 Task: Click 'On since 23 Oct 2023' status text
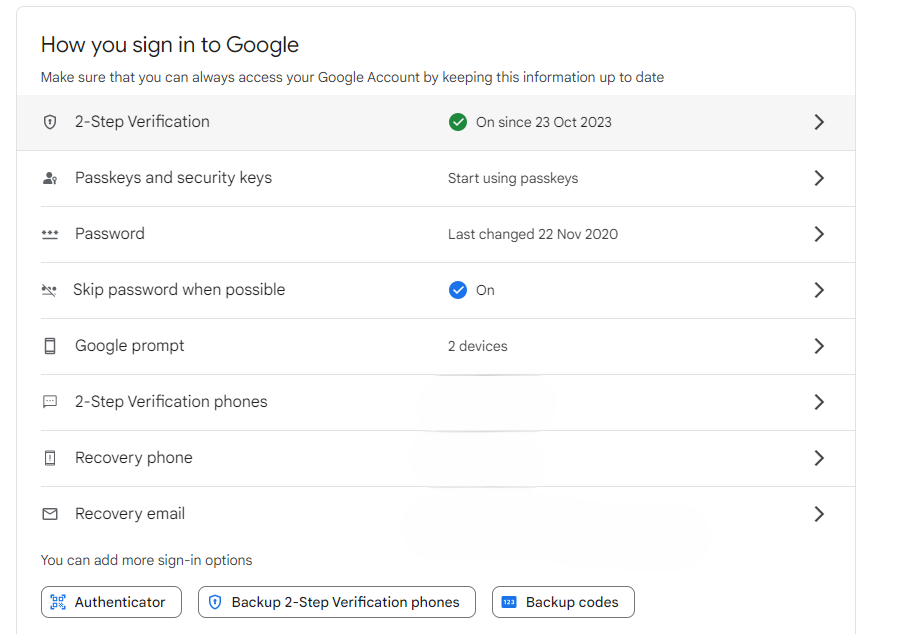coord(544,122)
